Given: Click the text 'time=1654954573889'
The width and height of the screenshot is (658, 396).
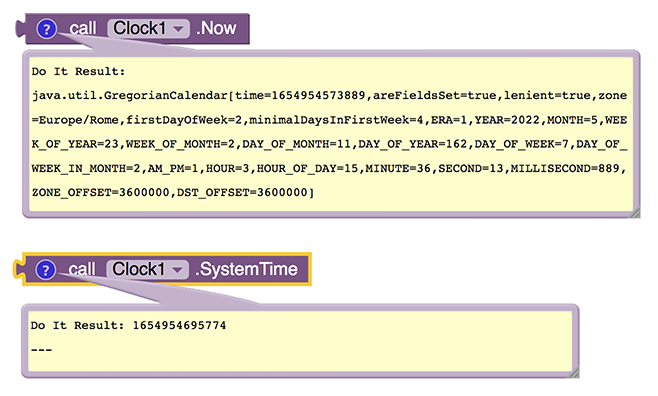Looking at the screenshot, I should (300, 96).
